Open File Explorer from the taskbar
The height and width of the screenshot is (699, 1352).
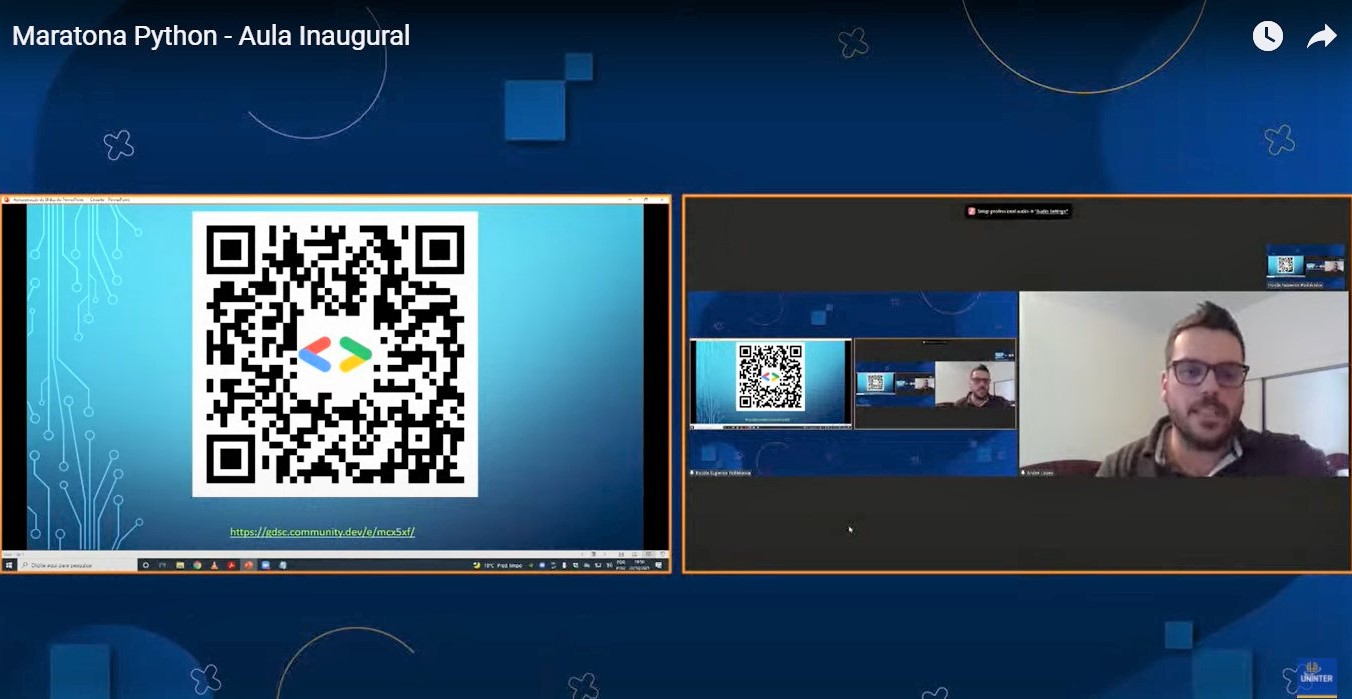(180, 565)
